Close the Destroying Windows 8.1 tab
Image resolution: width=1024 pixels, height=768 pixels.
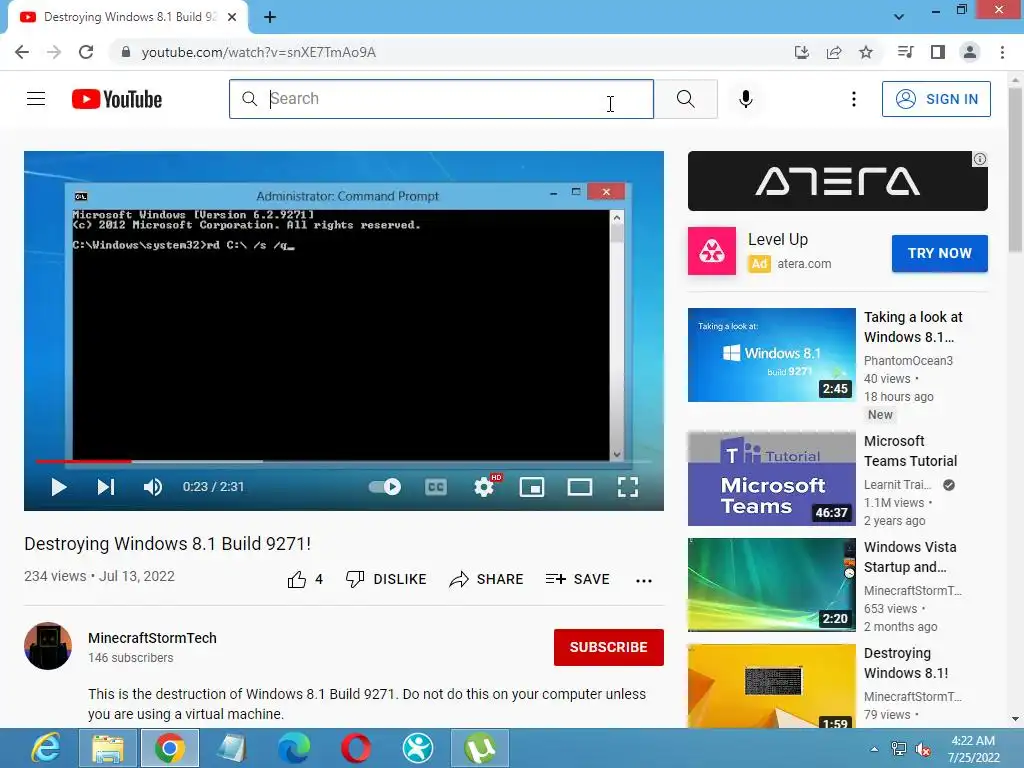[232, 18]
